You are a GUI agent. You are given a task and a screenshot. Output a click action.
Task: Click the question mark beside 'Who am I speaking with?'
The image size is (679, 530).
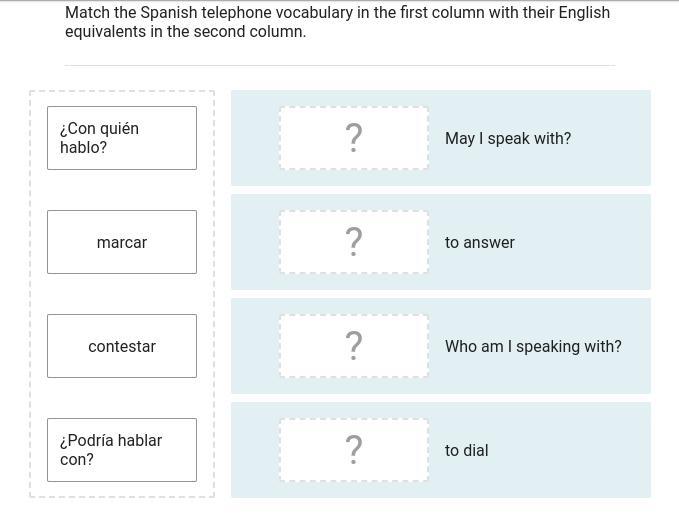(x=353, y=346)
